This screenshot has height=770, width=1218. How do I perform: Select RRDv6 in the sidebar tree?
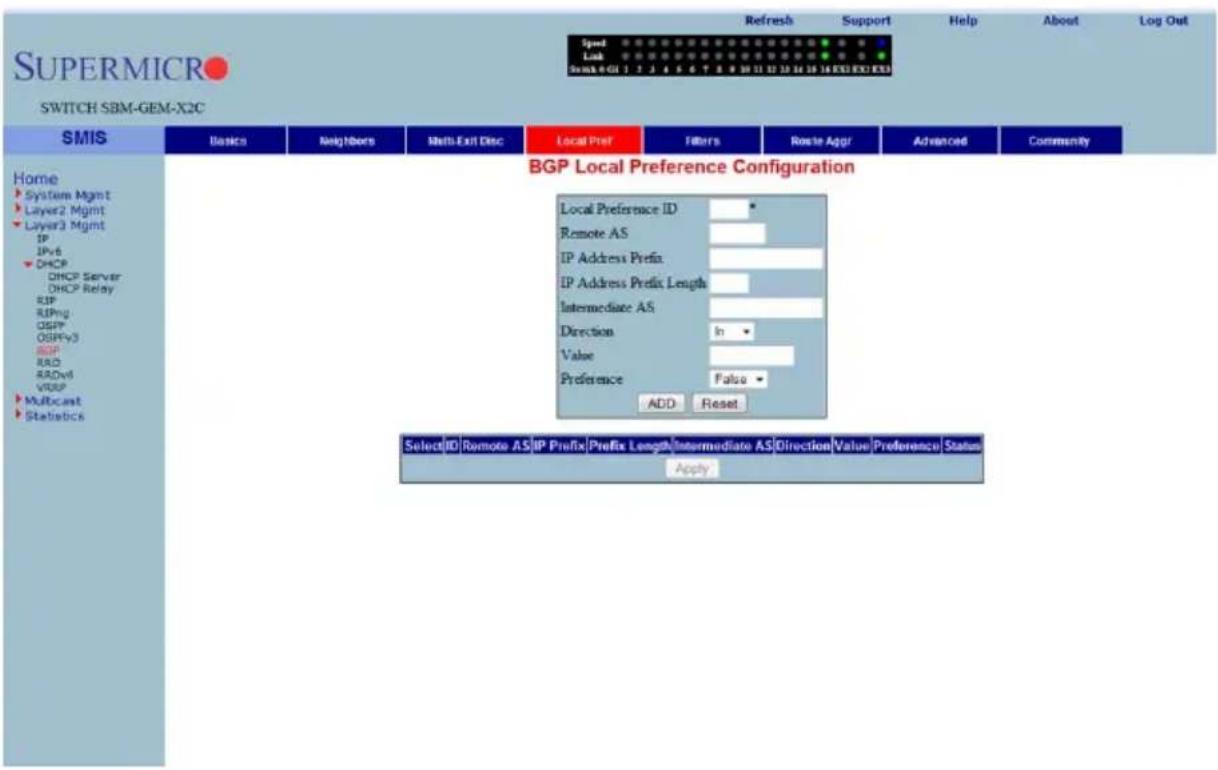53,374
